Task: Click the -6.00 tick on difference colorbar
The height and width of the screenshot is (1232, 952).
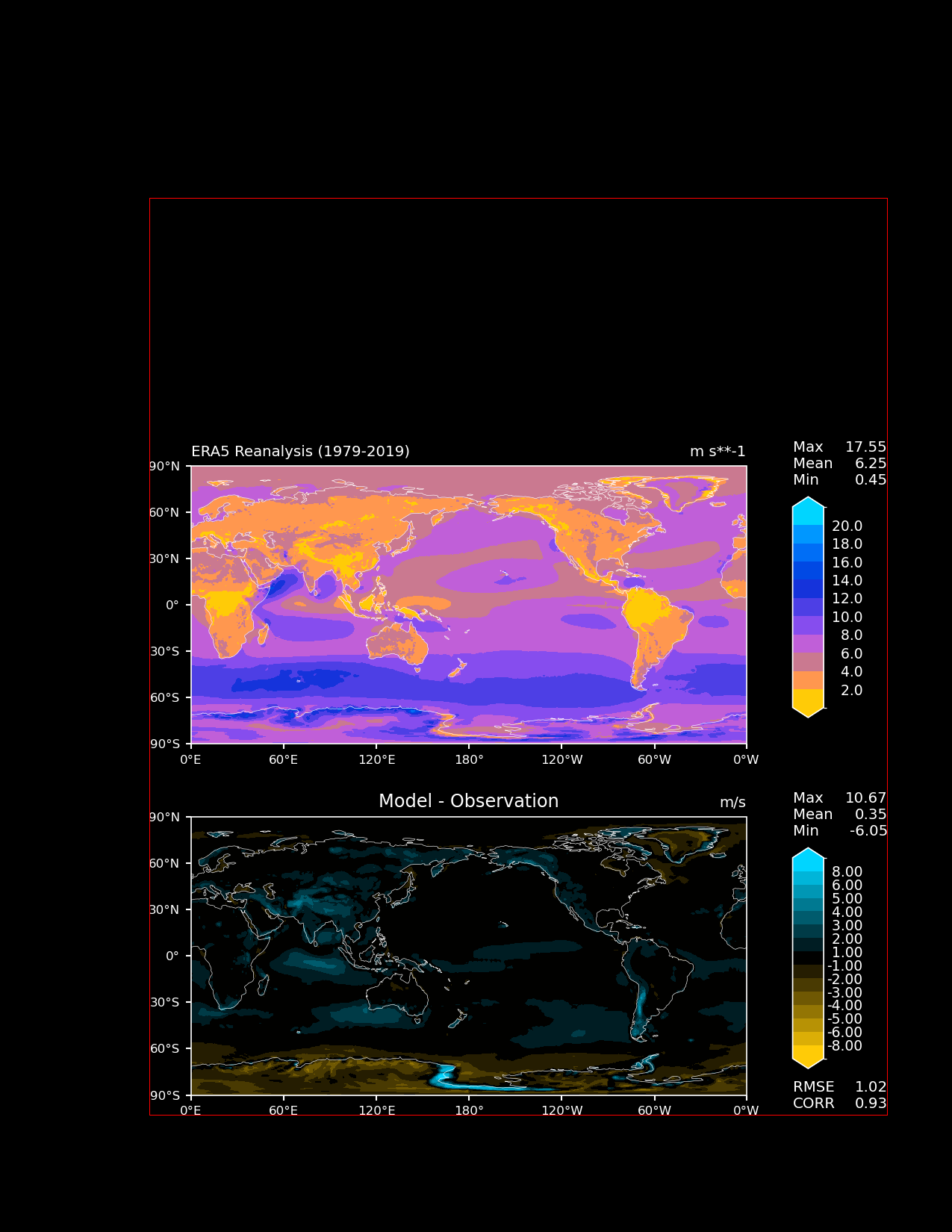Action: 844,1033
